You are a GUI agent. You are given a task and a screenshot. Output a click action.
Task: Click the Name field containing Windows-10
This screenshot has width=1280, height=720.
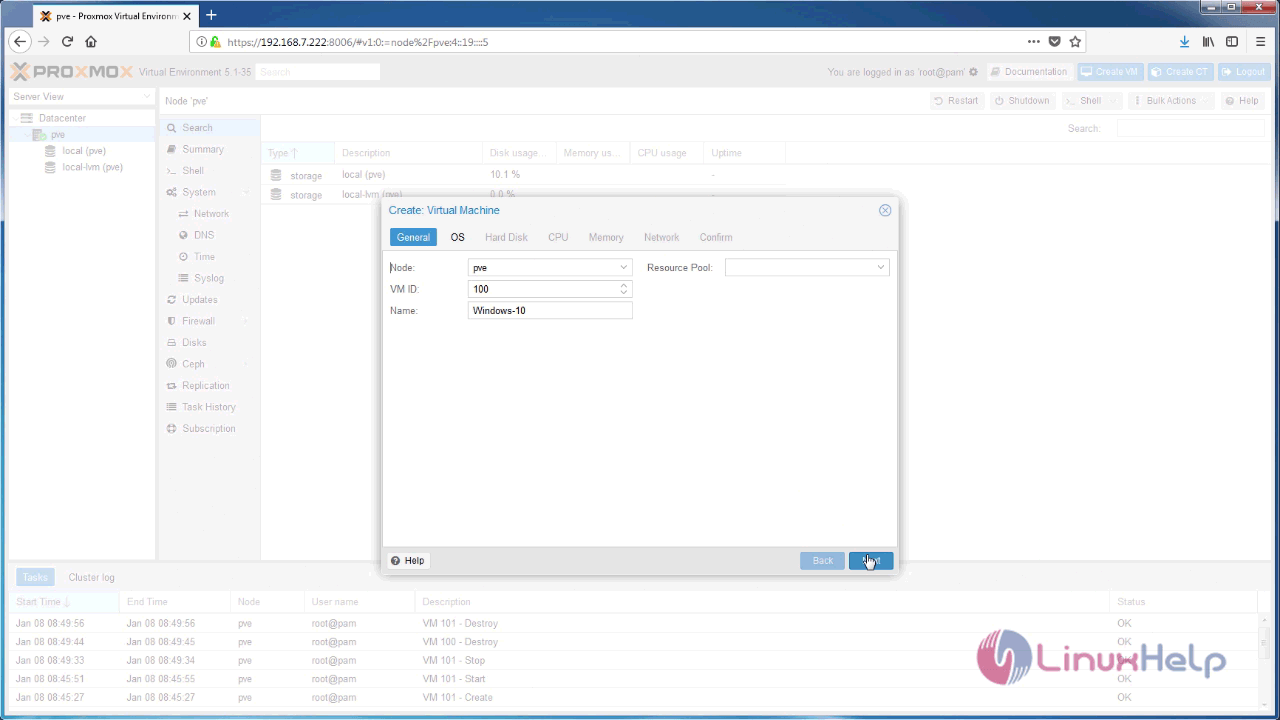click(x=550, y=310)
